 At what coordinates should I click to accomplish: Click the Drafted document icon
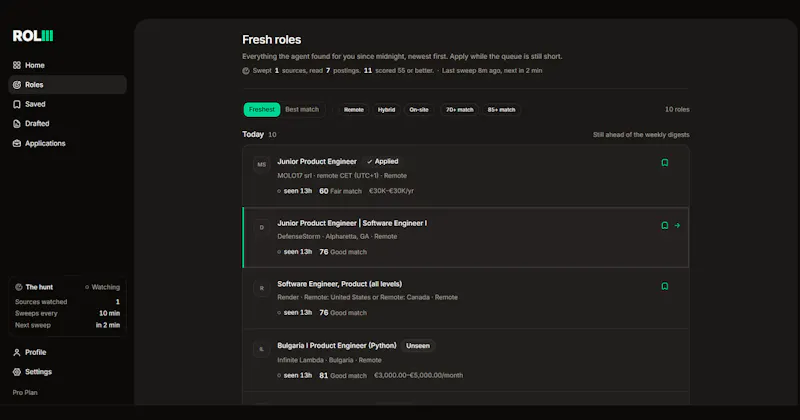click(17, 123)
